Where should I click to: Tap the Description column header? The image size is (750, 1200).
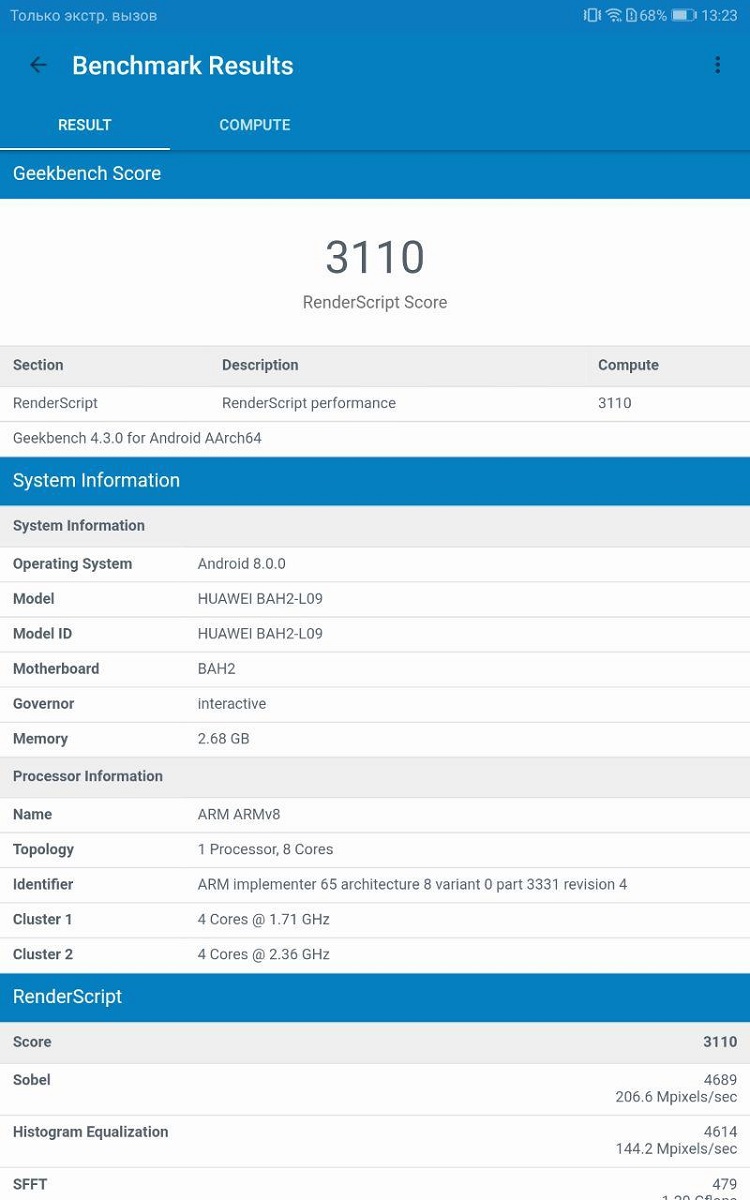coord(260,365)
